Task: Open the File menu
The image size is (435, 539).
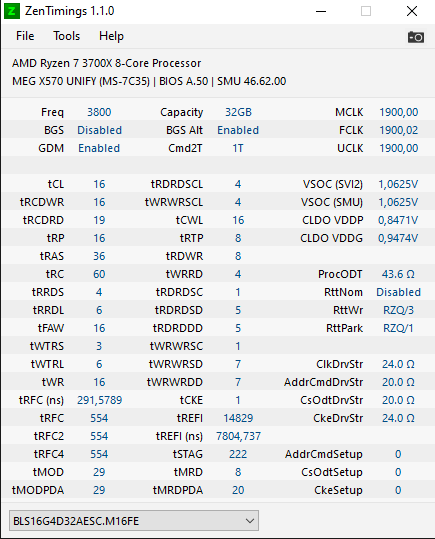Action: click(25, 36)
